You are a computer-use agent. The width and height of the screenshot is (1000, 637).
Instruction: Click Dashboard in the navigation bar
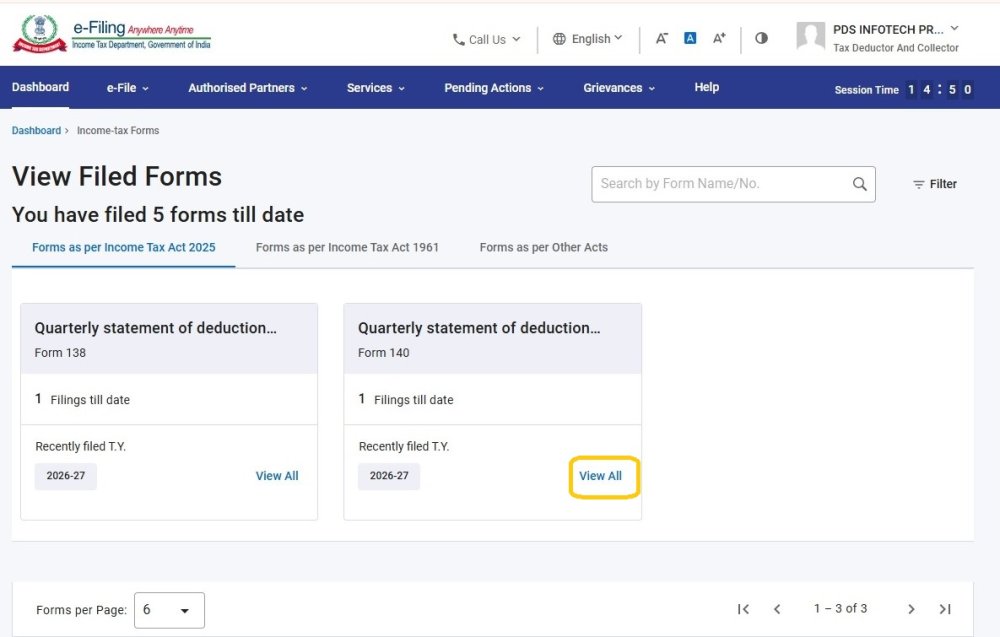[40, 87]
